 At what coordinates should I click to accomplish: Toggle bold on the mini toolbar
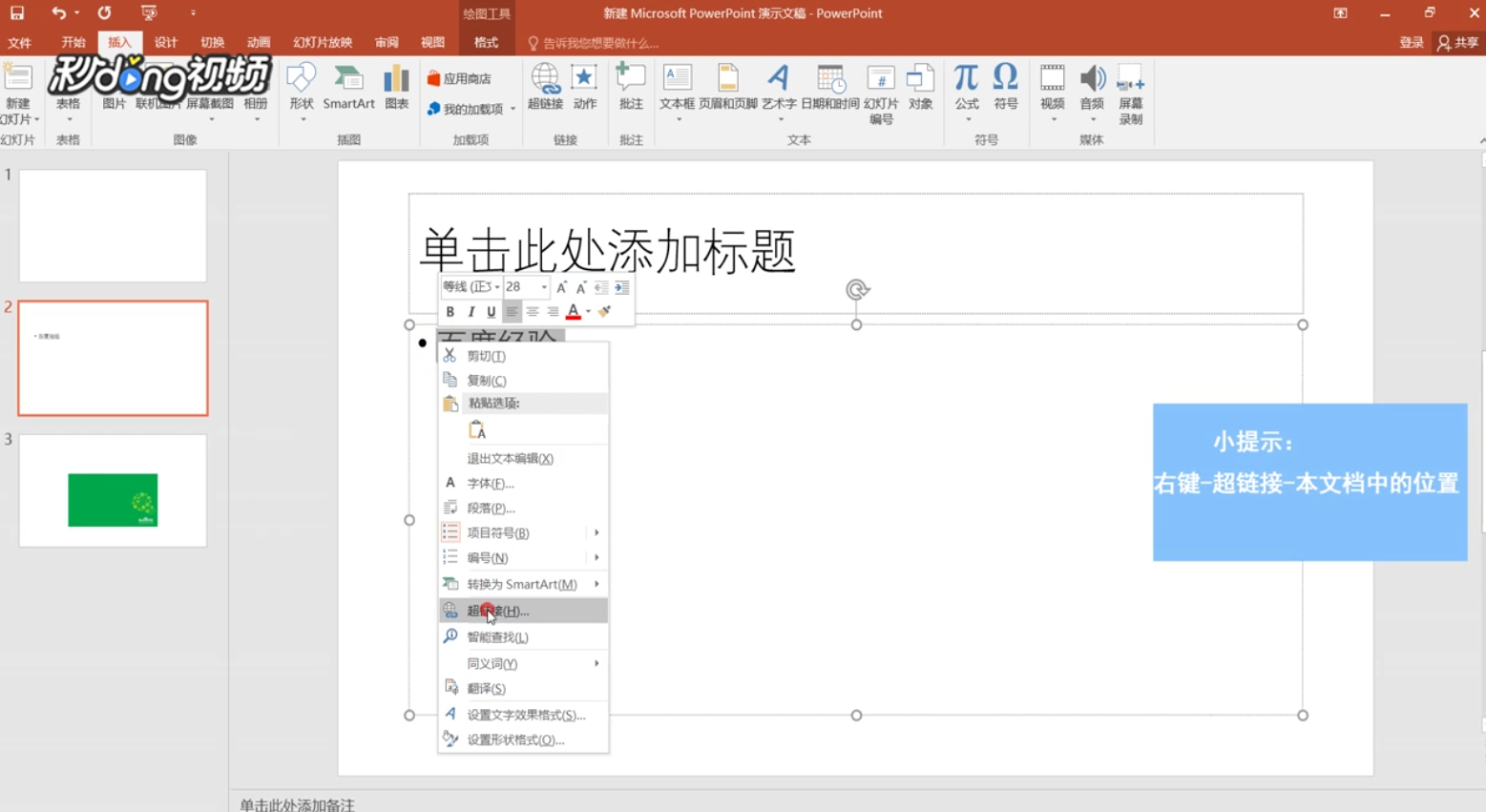(x=450, y=312)
